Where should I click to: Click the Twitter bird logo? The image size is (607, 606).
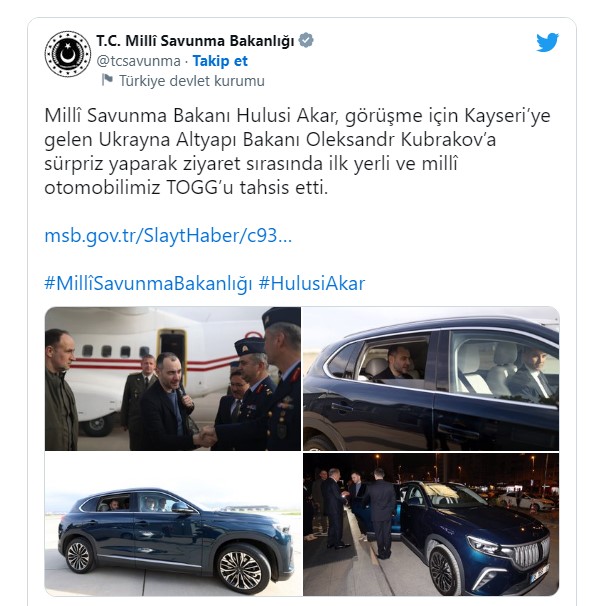point(547,42)
